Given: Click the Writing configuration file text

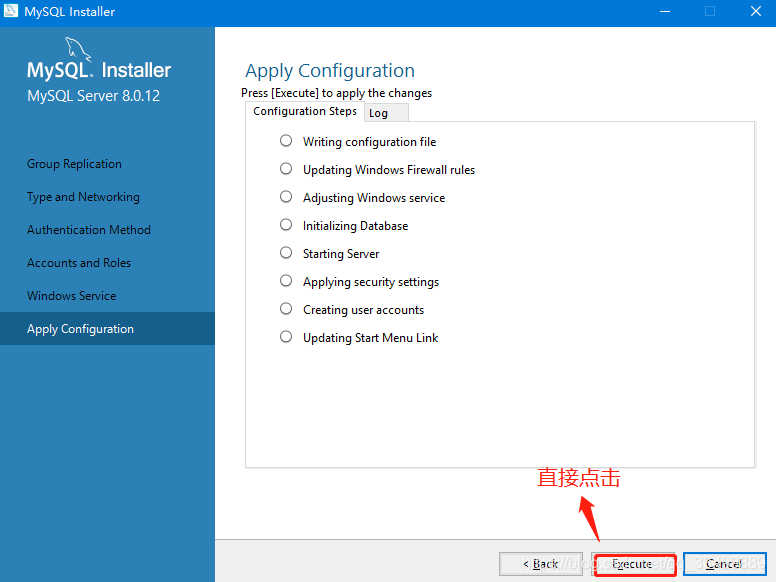Looking at the screenshot, I should tap(370, 142).
